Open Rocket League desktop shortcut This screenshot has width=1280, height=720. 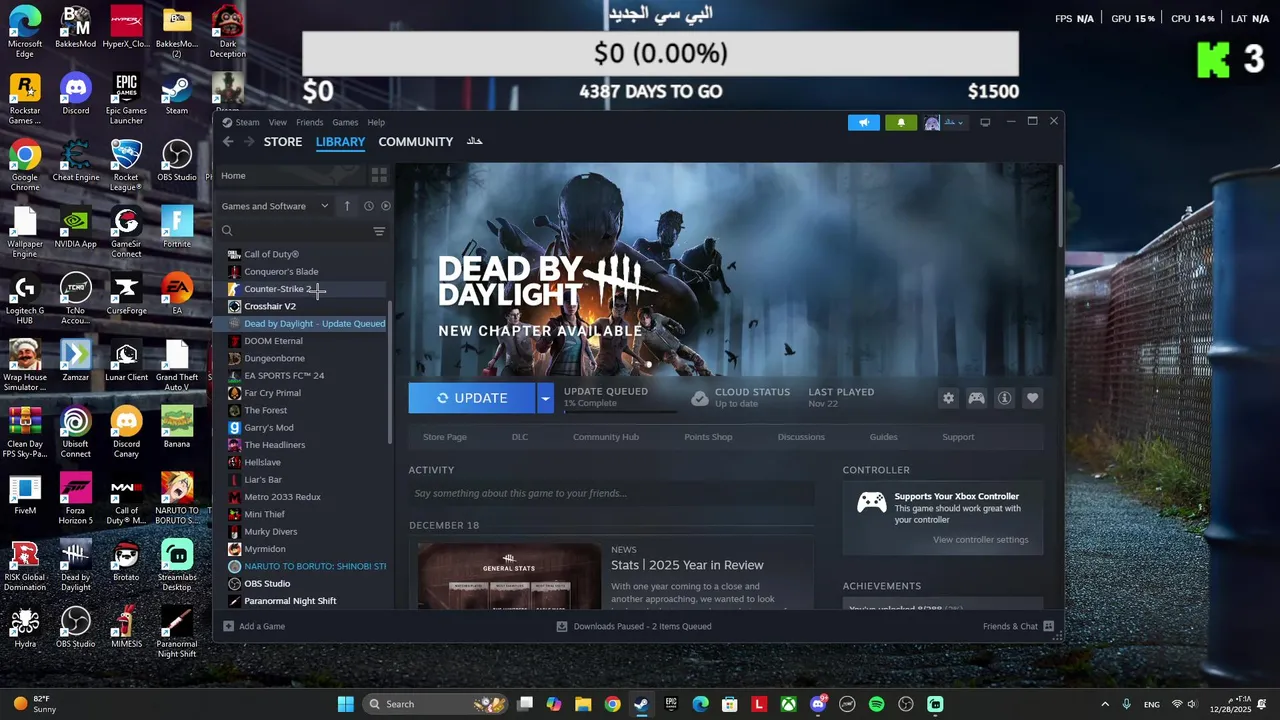click(x=126, y=166)
